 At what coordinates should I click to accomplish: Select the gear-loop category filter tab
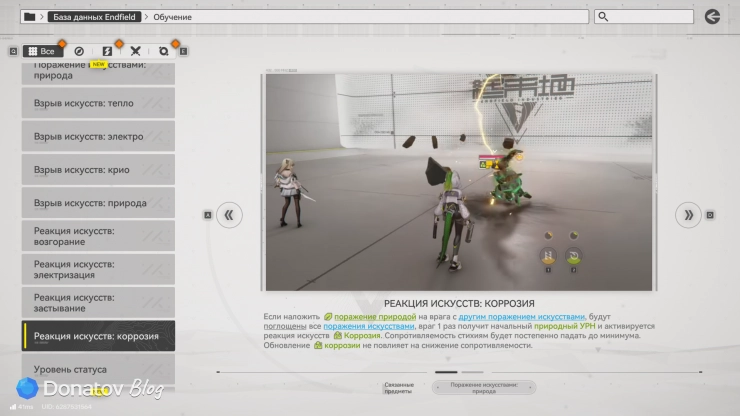163,51
